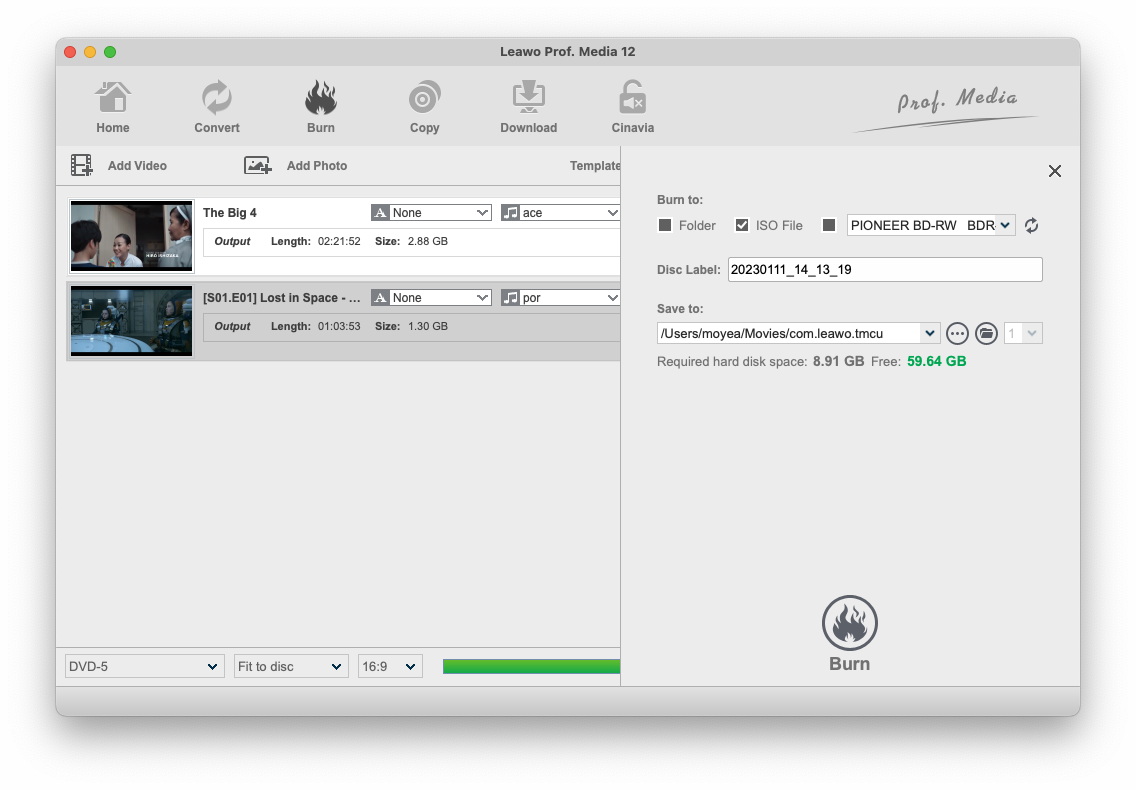Click the large Burn start button
The width and height of the screenshot is (1136, 790).
849,624
